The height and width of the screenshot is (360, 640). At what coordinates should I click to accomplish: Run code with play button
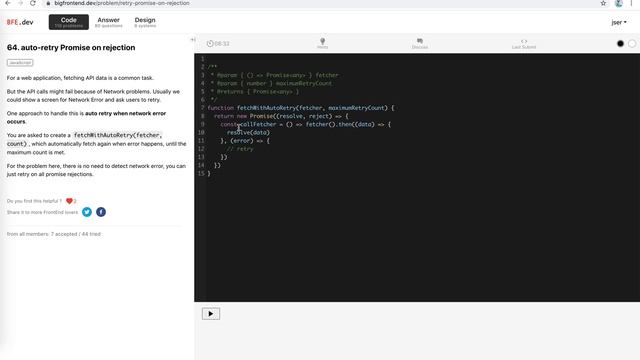[211, 313]
